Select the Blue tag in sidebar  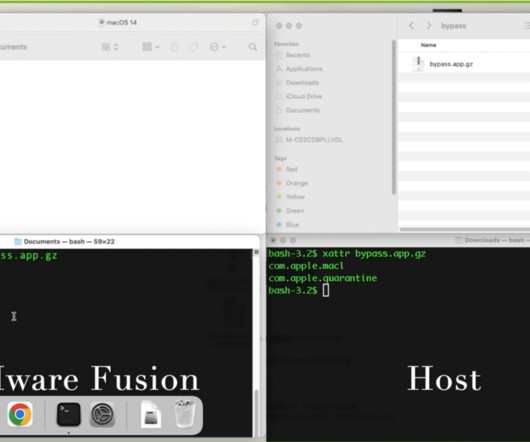tap(292, 224)
